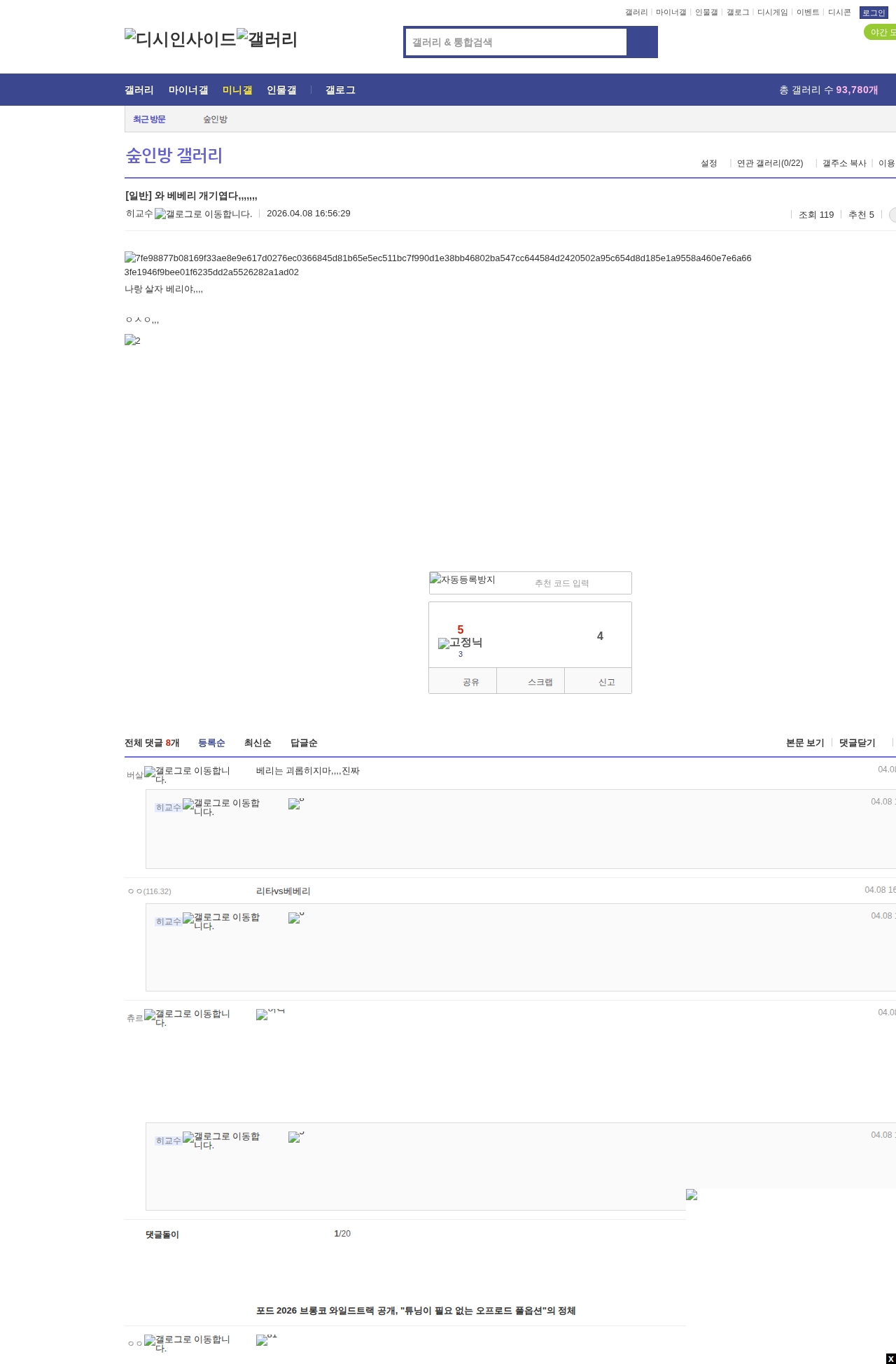
Task: Close the overlay with the black X button
Action: click(x=891, y=1359)
